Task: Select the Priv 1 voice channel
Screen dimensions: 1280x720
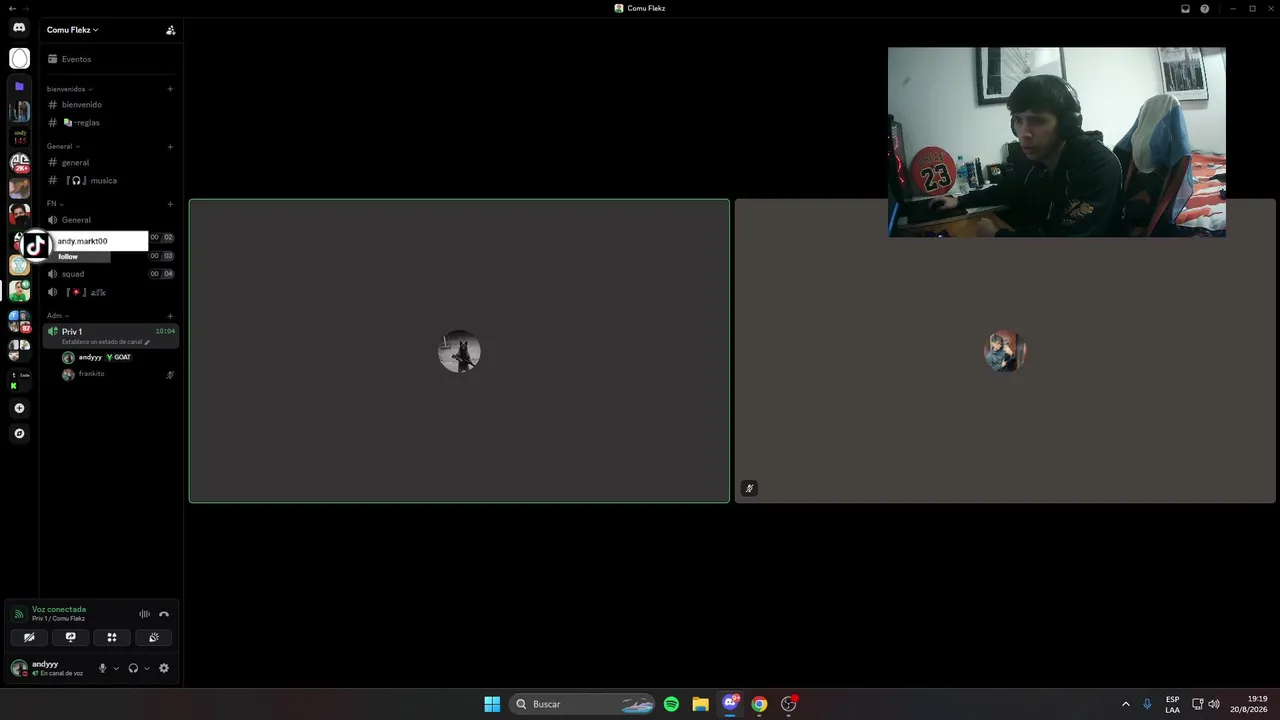Action: click(111, 336)
